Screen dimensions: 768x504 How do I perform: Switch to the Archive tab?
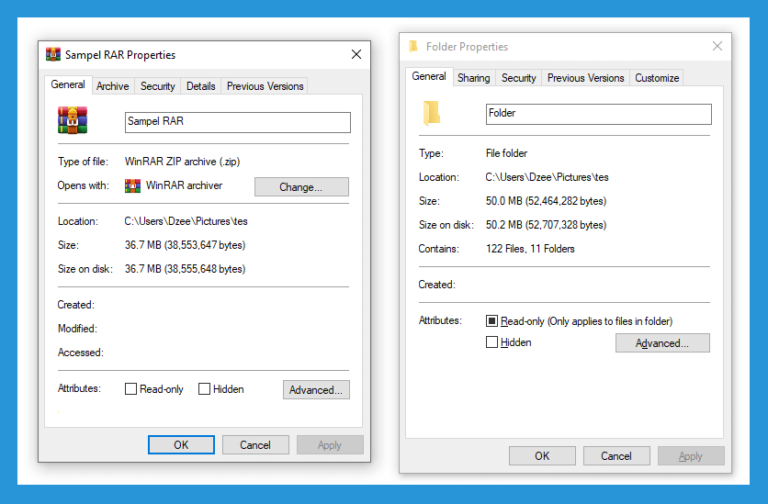(113, 86)
